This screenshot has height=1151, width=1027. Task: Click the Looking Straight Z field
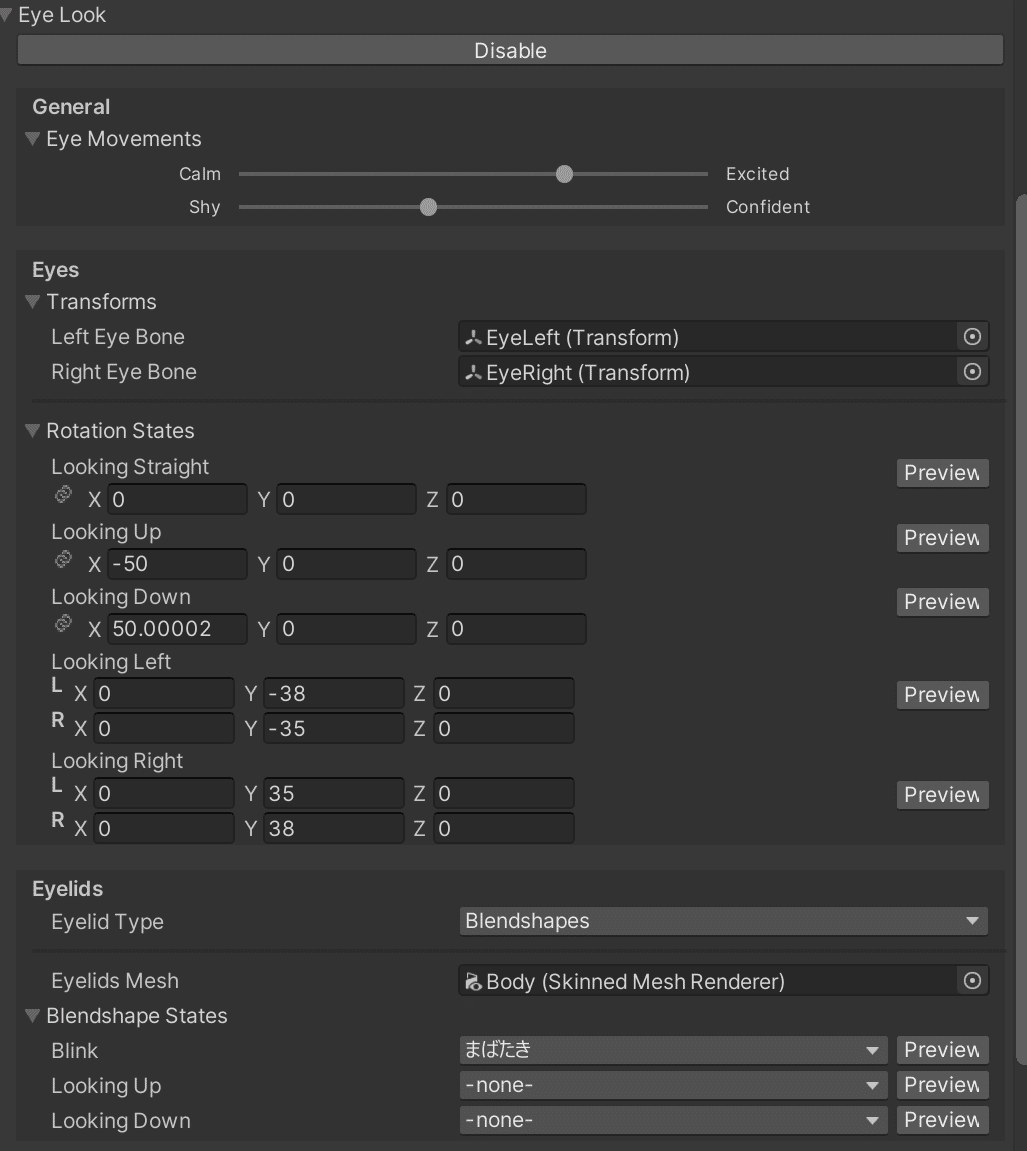coord(516,499)
